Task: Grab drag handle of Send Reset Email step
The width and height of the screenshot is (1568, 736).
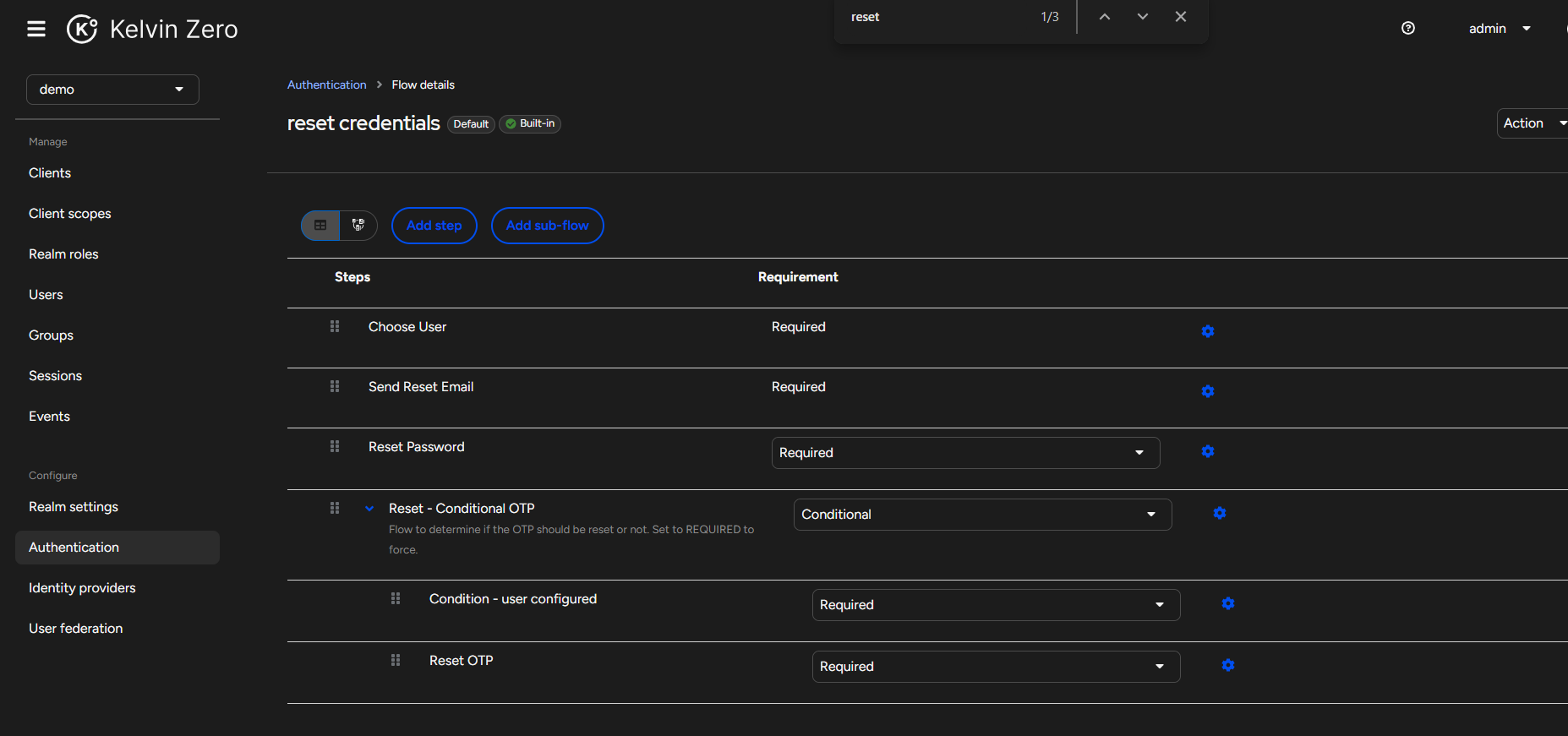Action: [x=335, y=386]
